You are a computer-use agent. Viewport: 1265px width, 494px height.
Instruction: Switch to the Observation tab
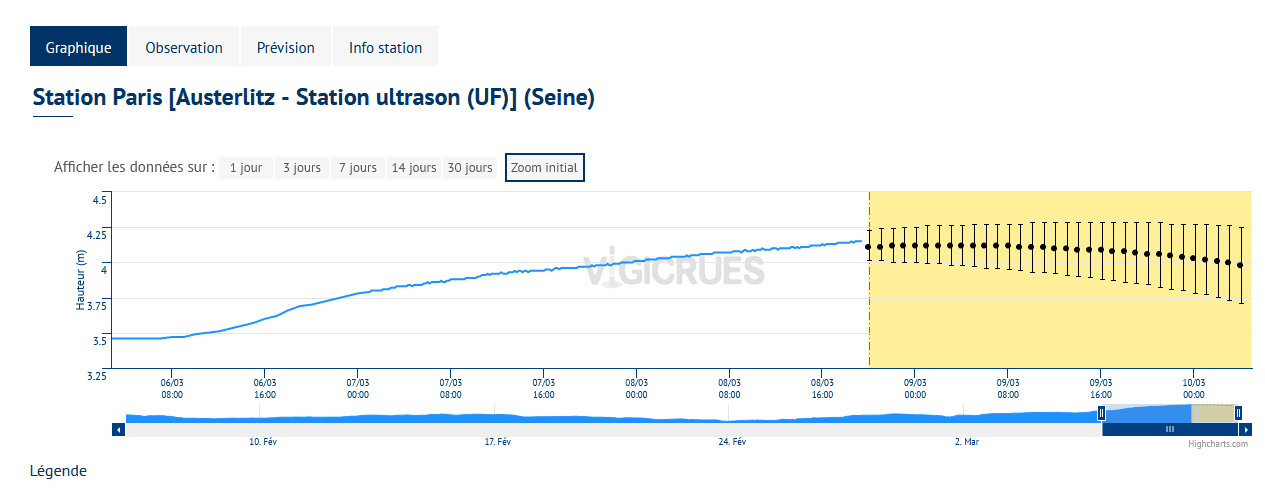click(184, 47)
